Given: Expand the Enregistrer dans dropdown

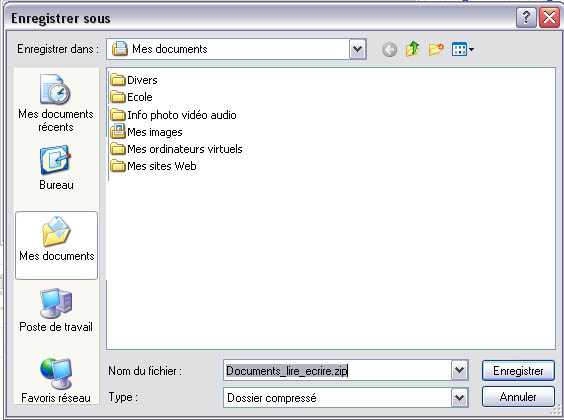Looking at the screenshot, I should click(x=358, y=49).
